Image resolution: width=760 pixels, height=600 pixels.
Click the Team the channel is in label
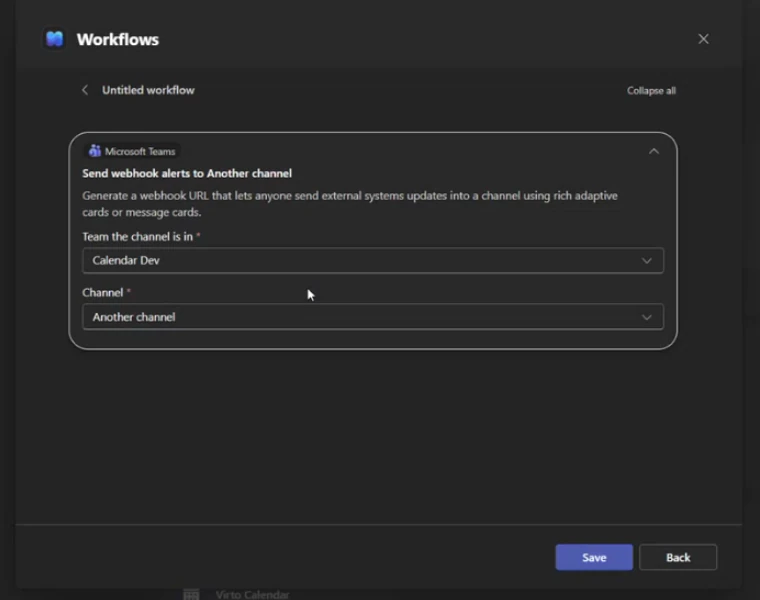pos(138,237)
